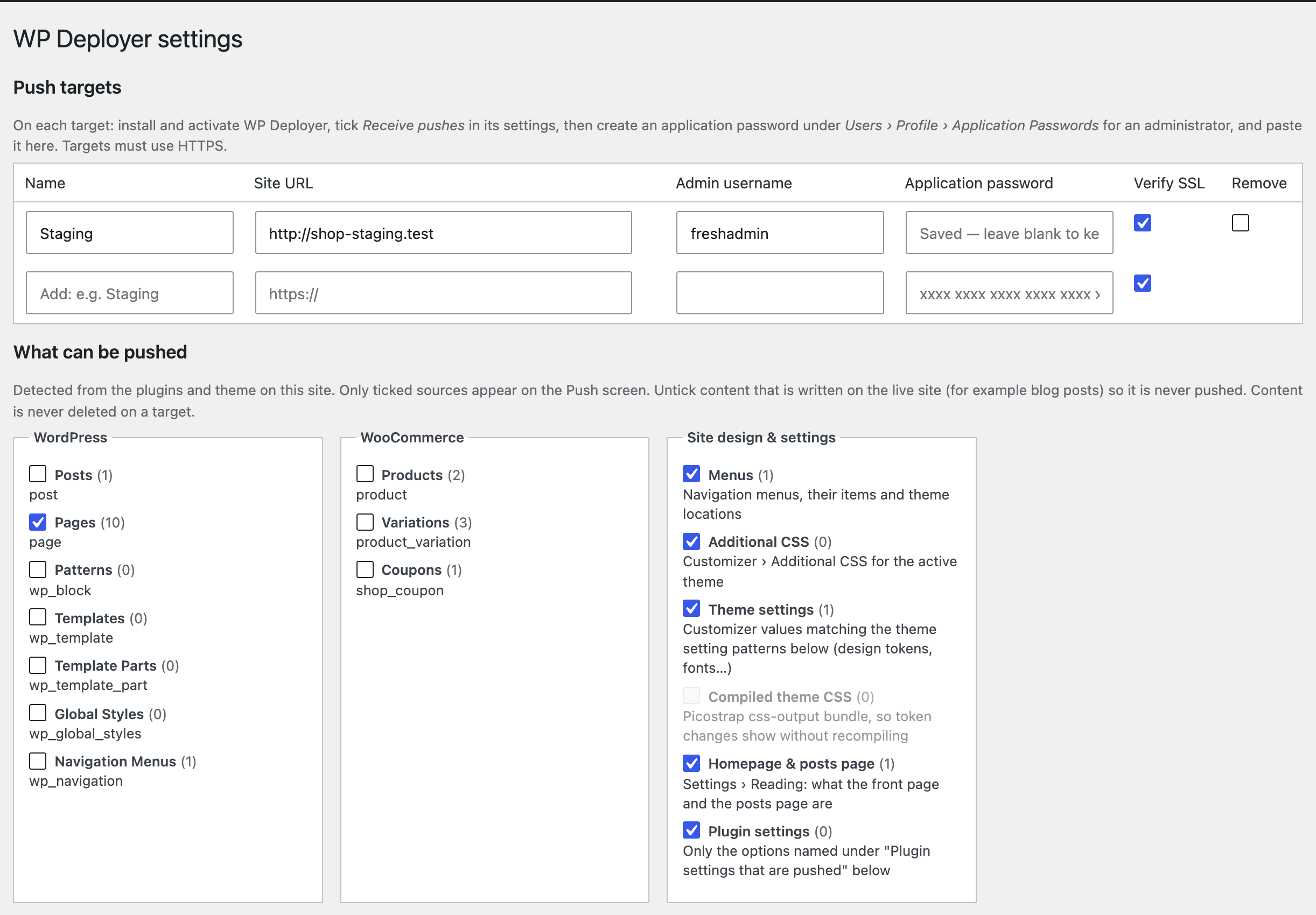Untick the Plugin settings checkbox
This screenshot has height=915, width=1316.
pyautogui.click(x=691, y=830)
